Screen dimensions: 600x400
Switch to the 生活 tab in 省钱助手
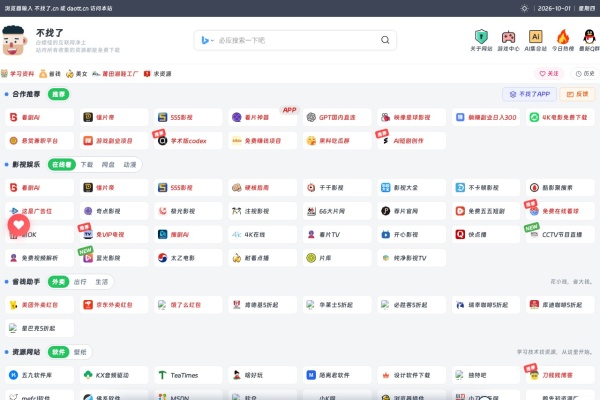[x=101, y=282]
